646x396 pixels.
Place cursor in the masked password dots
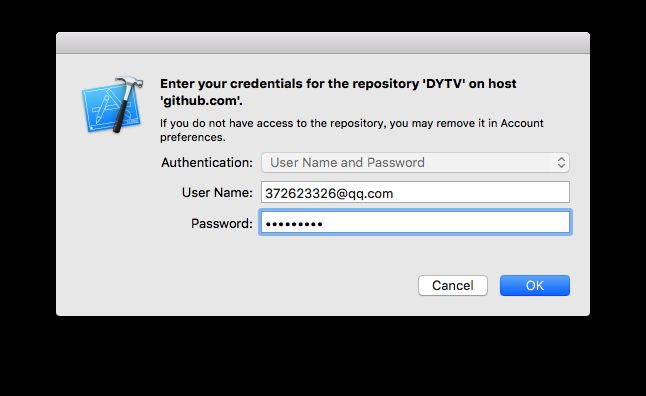294,224
